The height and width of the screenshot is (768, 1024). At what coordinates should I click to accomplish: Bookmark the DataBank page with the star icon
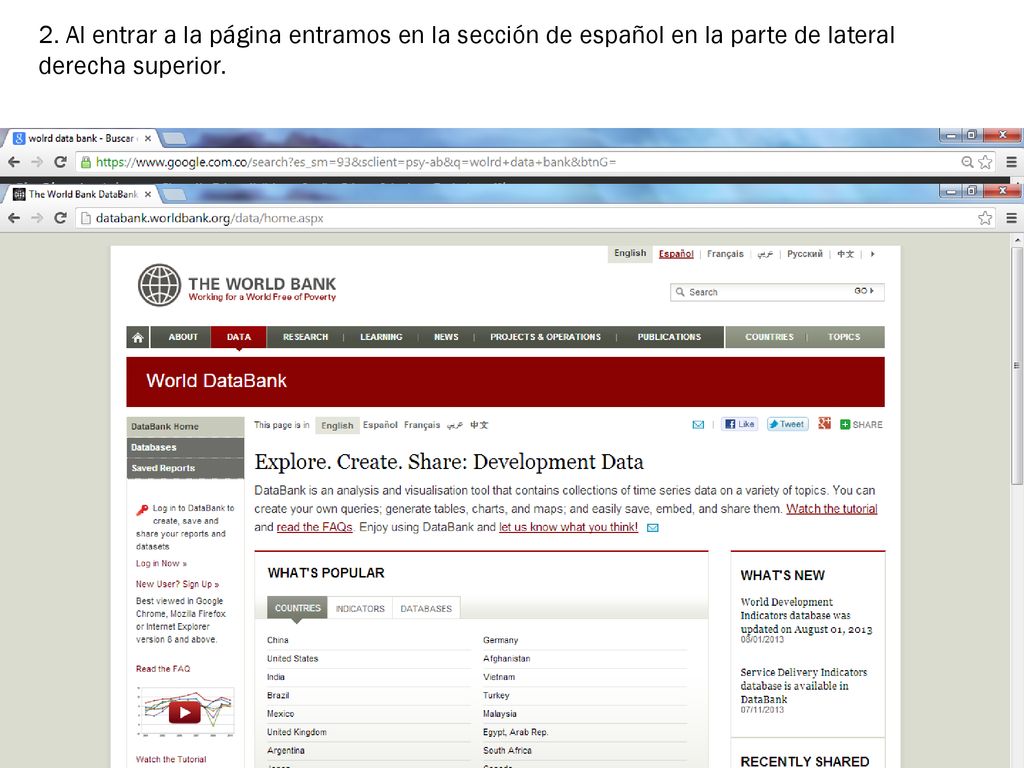pyautogui.click(x=985, y=218)
